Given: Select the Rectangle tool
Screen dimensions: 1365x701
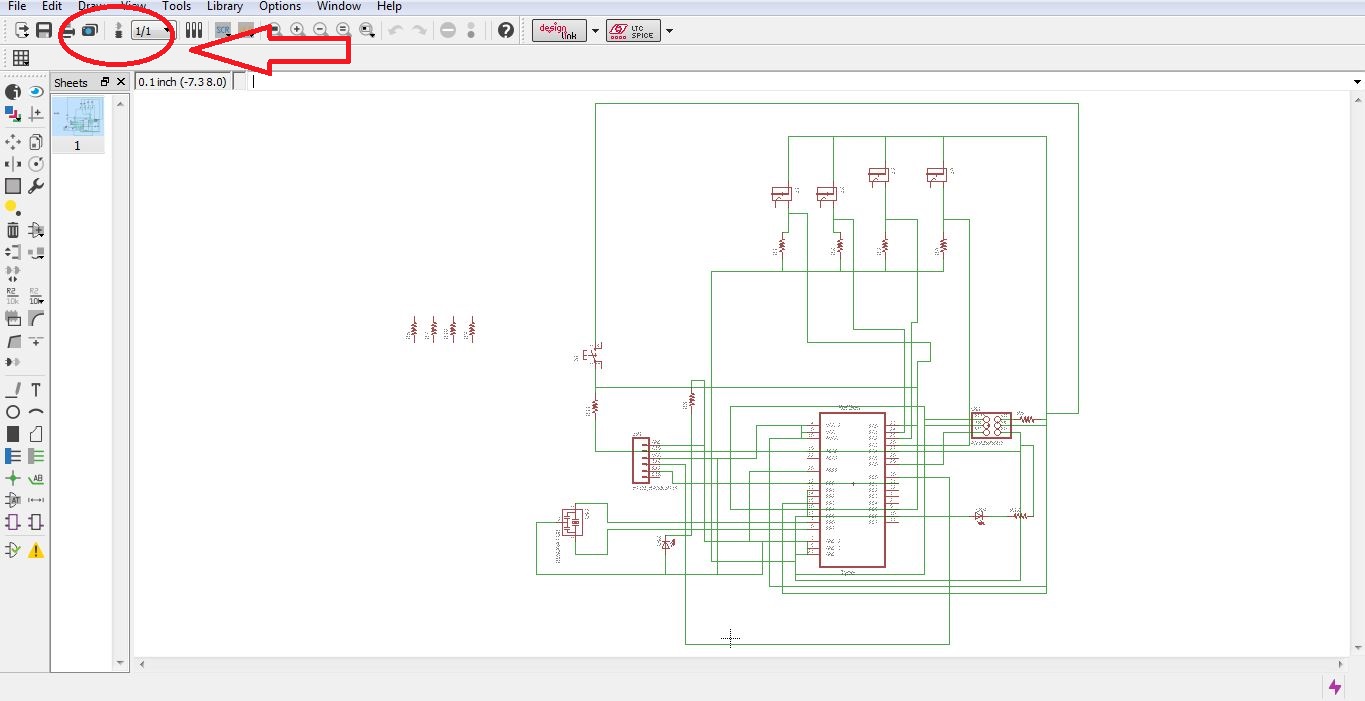Looking at the screenshot, I should point(13,434).
